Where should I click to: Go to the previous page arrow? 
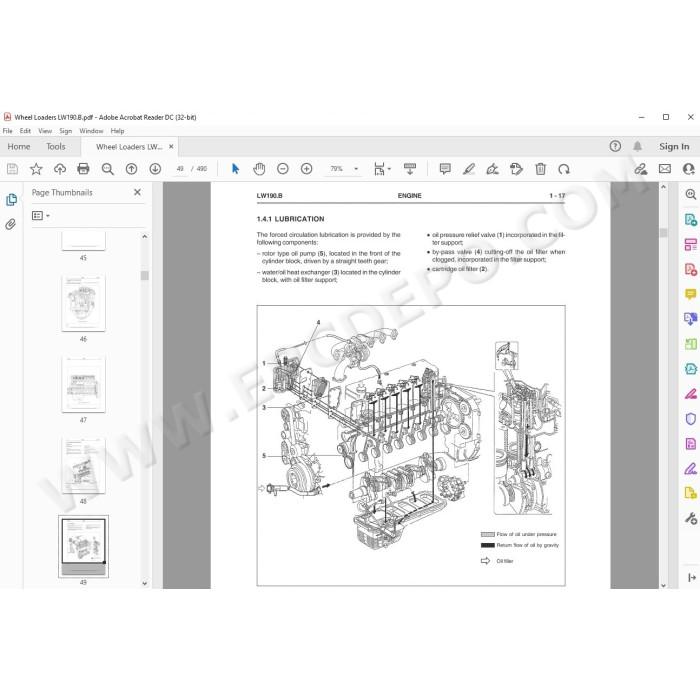click(x=131, y=169)
